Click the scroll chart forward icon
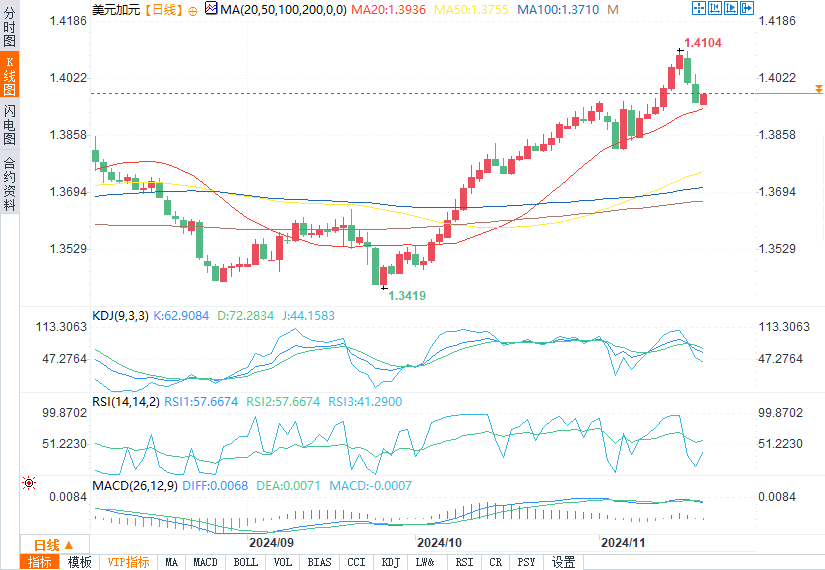 click(731, 8)
